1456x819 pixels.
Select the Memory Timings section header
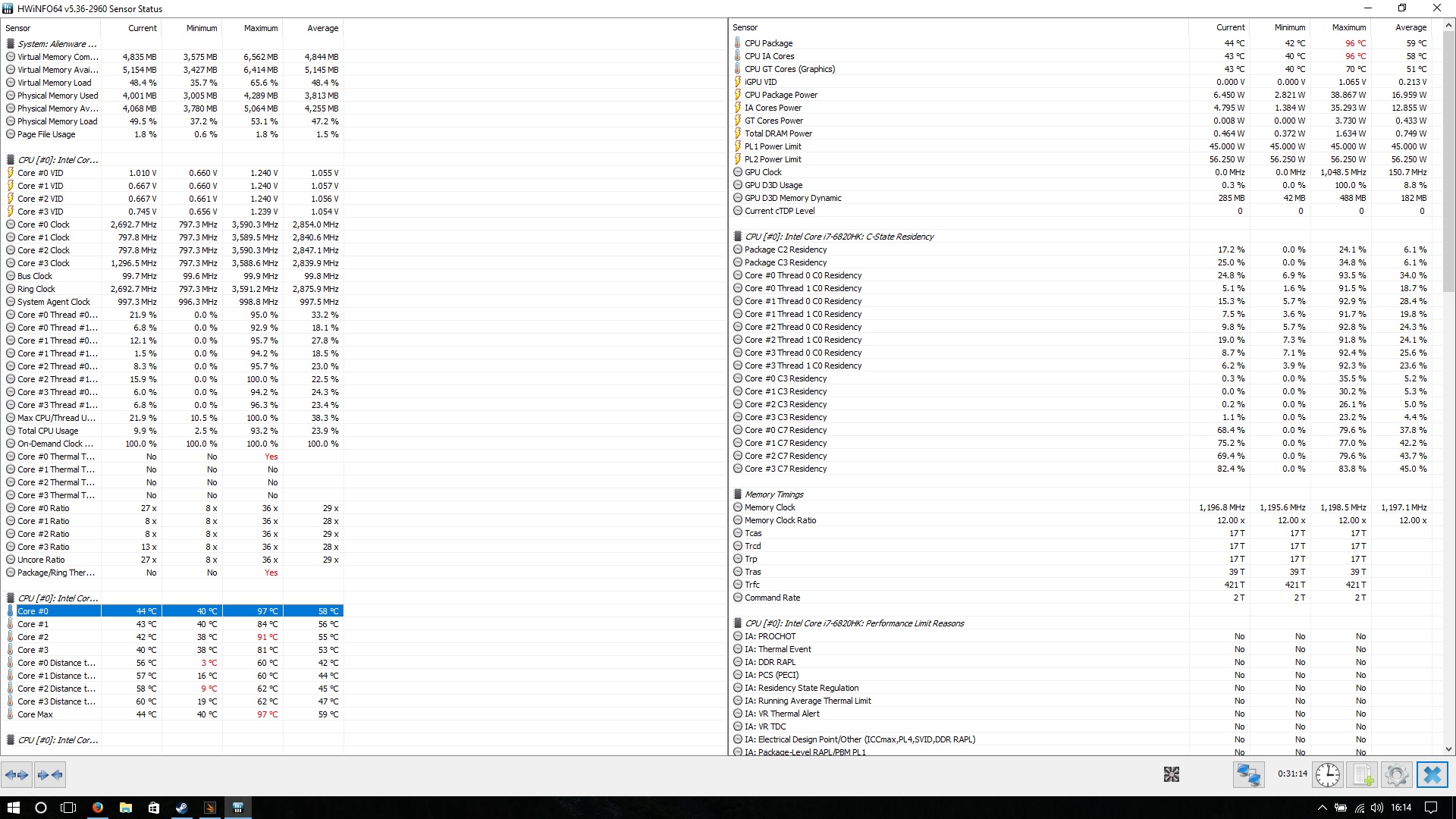(x=773, y=494)
